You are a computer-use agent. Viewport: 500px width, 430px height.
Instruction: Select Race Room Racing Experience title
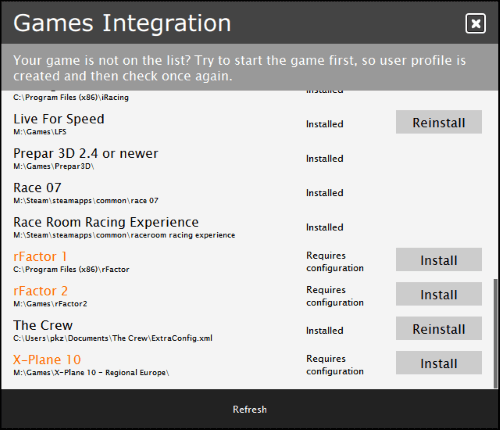[106, 222]
